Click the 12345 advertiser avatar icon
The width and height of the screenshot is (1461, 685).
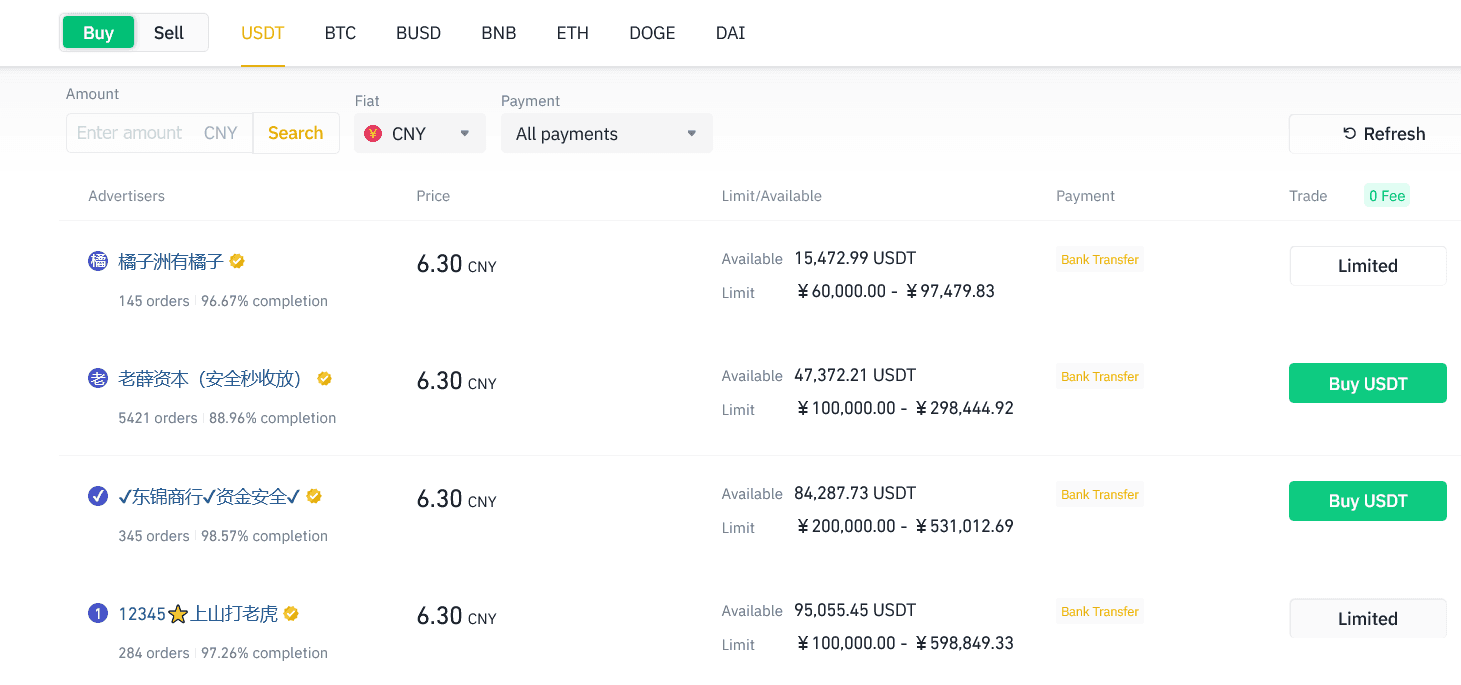pos(98,614)
